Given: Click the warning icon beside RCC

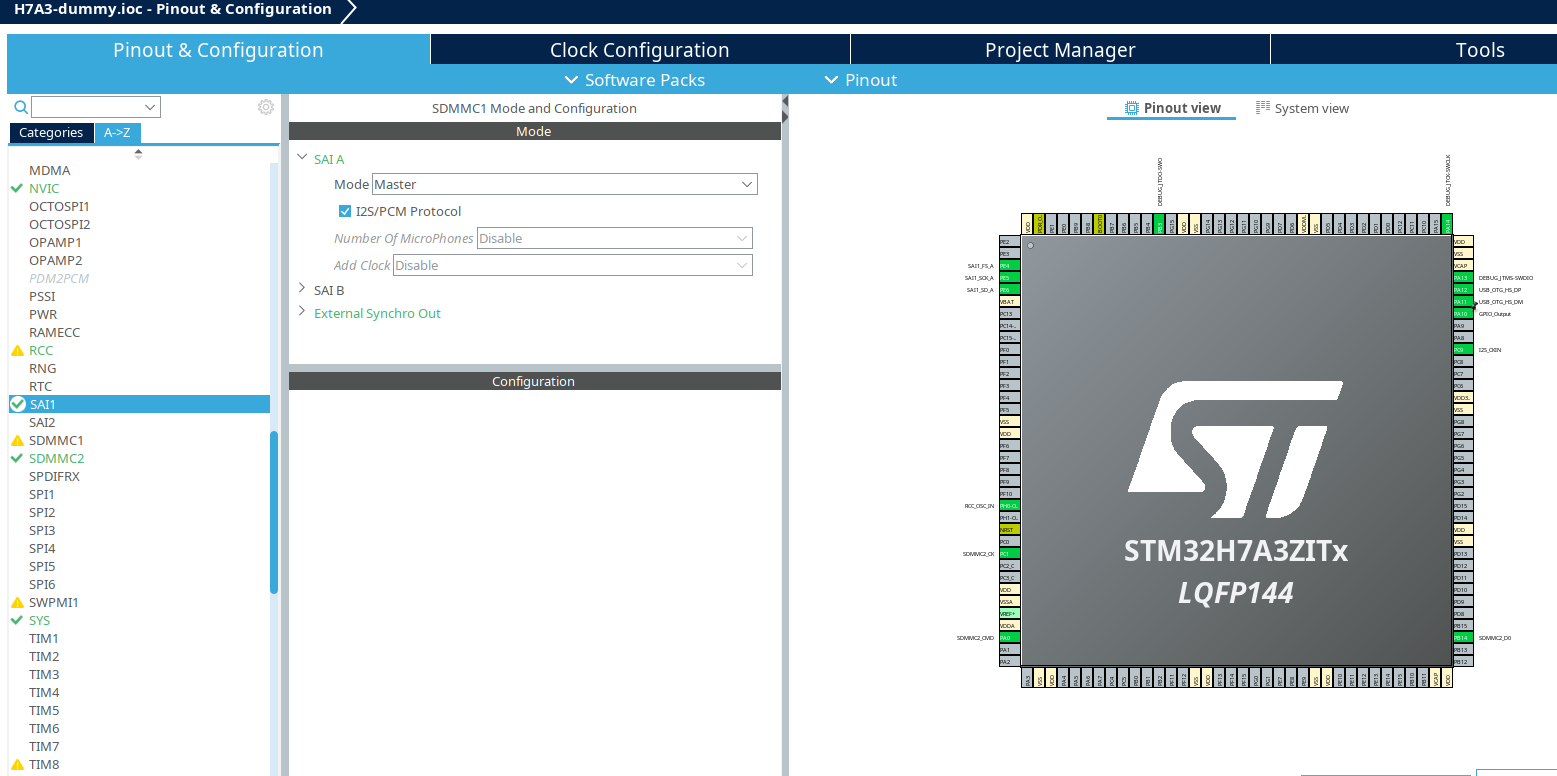Looking at the screenshot, I should pos(16,350).
